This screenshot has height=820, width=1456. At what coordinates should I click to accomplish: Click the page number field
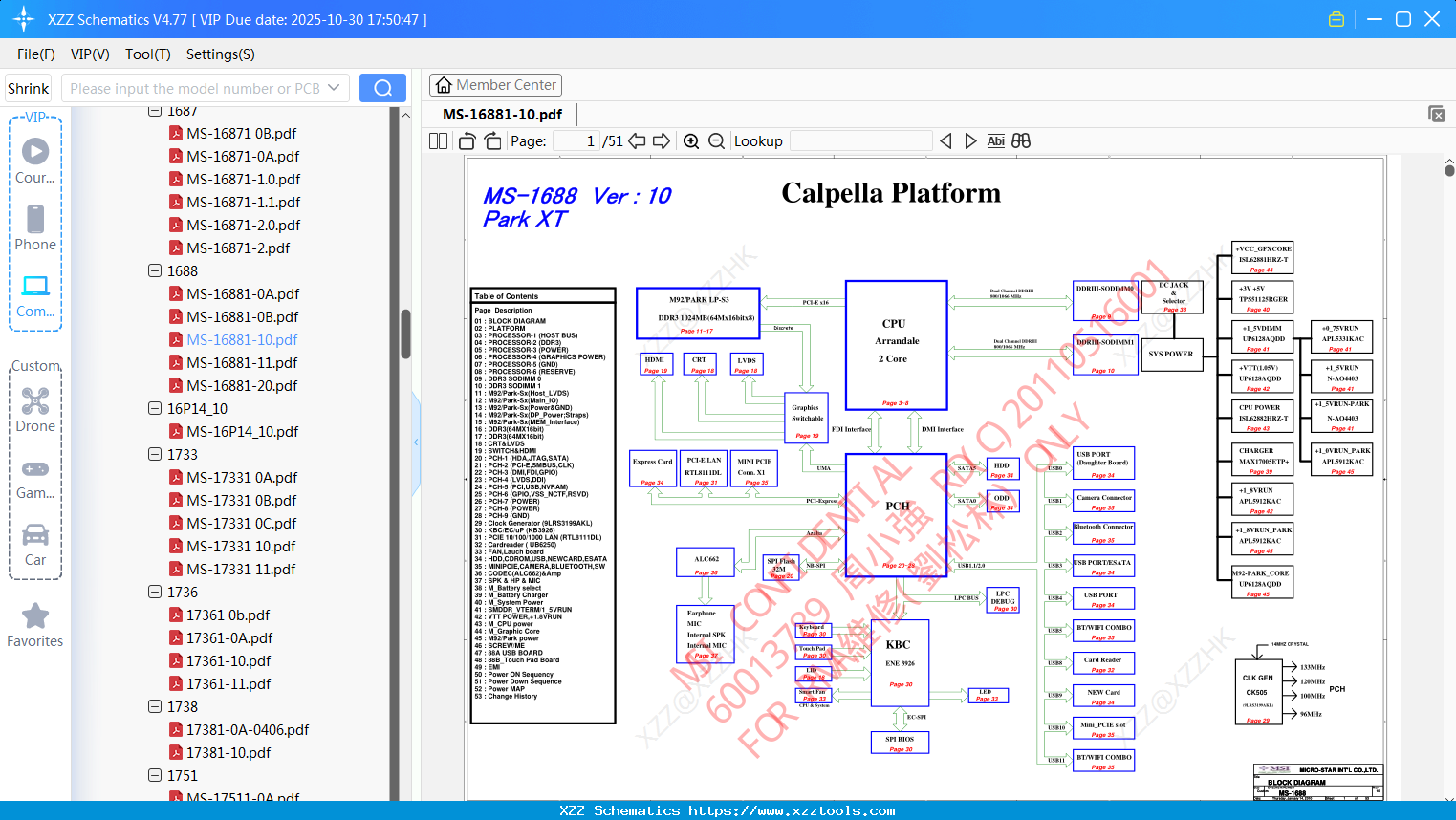click(x=576, y=140)
